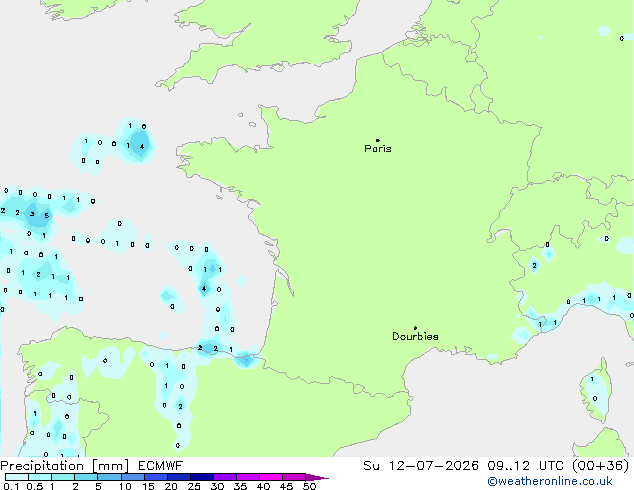634x490 pixels.
Task: Click the purple over-50 arrow on the scale
Action: tap(317, 477)
